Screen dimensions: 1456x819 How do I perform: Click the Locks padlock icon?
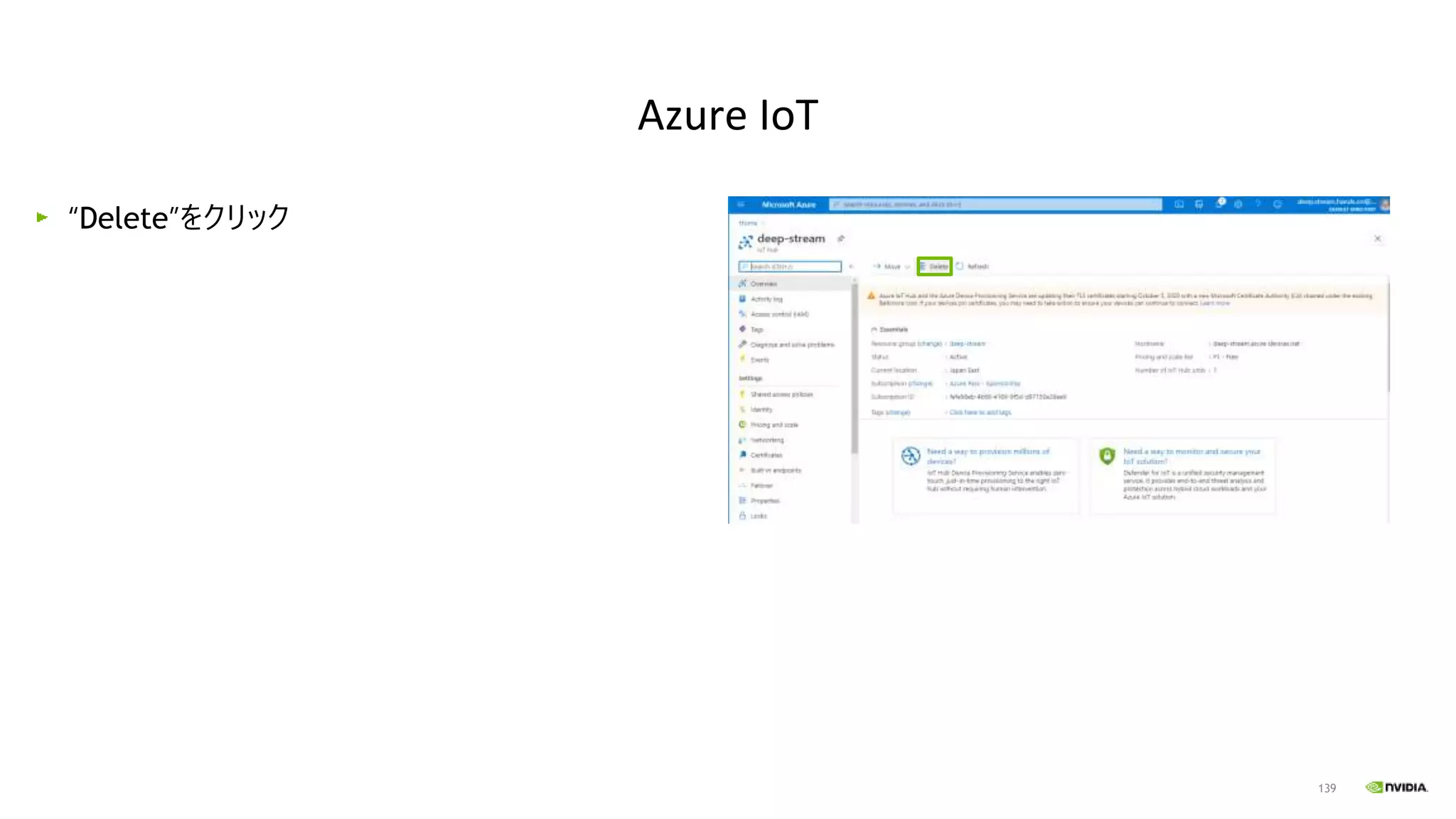pyautogui.click(x=742, y=515)
